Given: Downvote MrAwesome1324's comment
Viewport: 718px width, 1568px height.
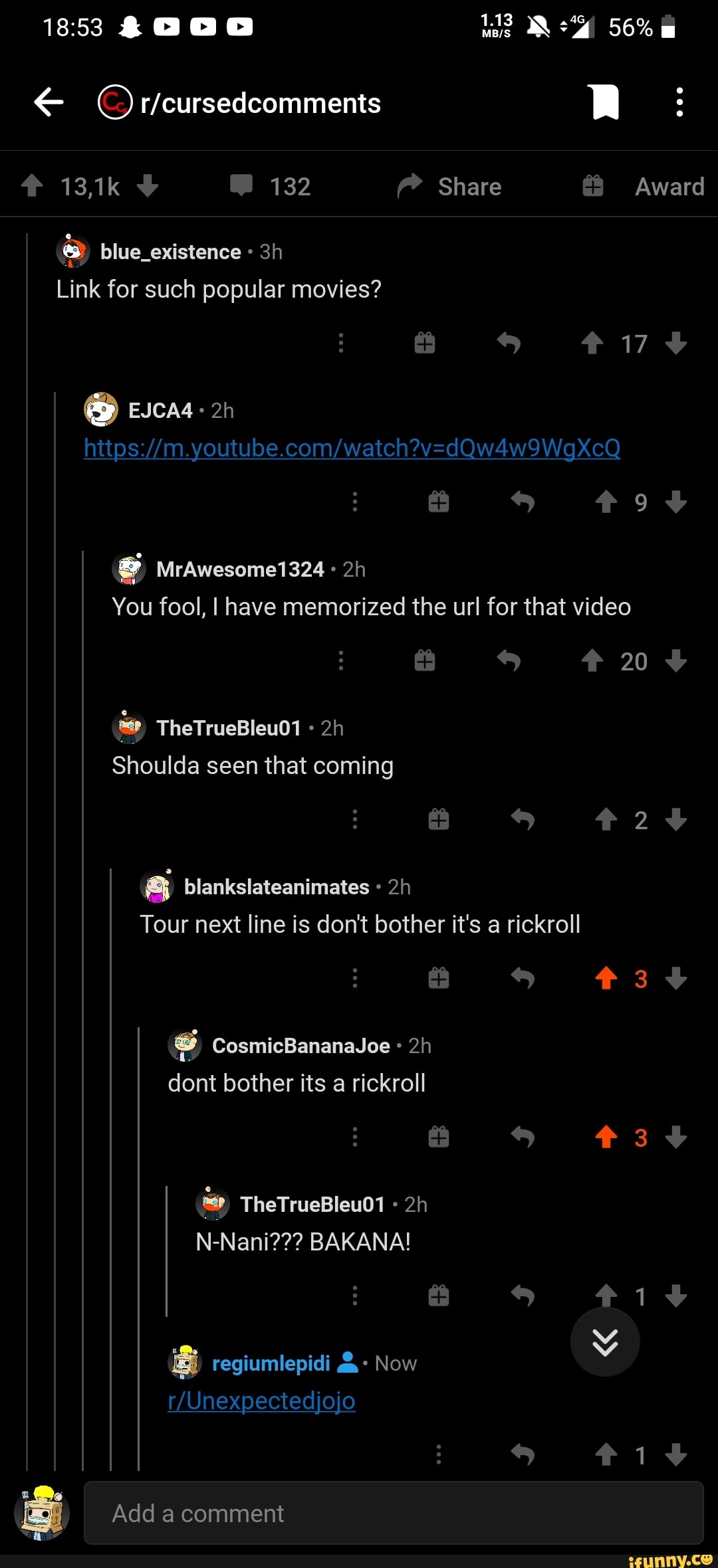Looking at the screenshot, I should [676, 661].
